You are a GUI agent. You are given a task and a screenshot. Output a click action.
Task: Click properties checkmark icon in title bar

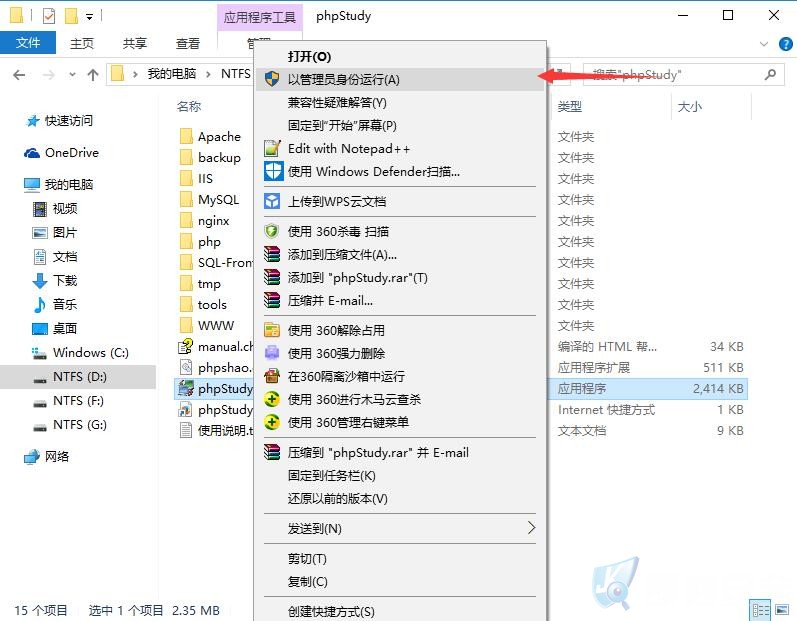(x=49, y=16)
